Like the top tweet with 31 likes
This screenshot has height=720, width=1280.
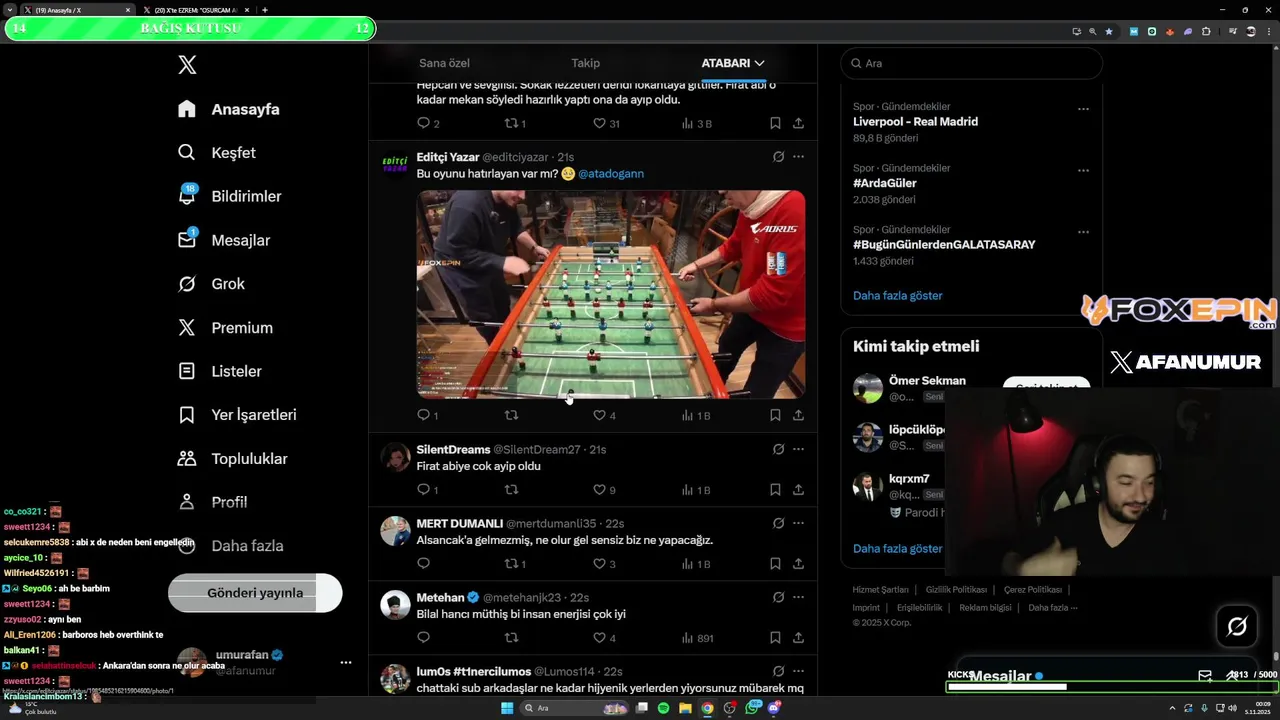point(600,124)
